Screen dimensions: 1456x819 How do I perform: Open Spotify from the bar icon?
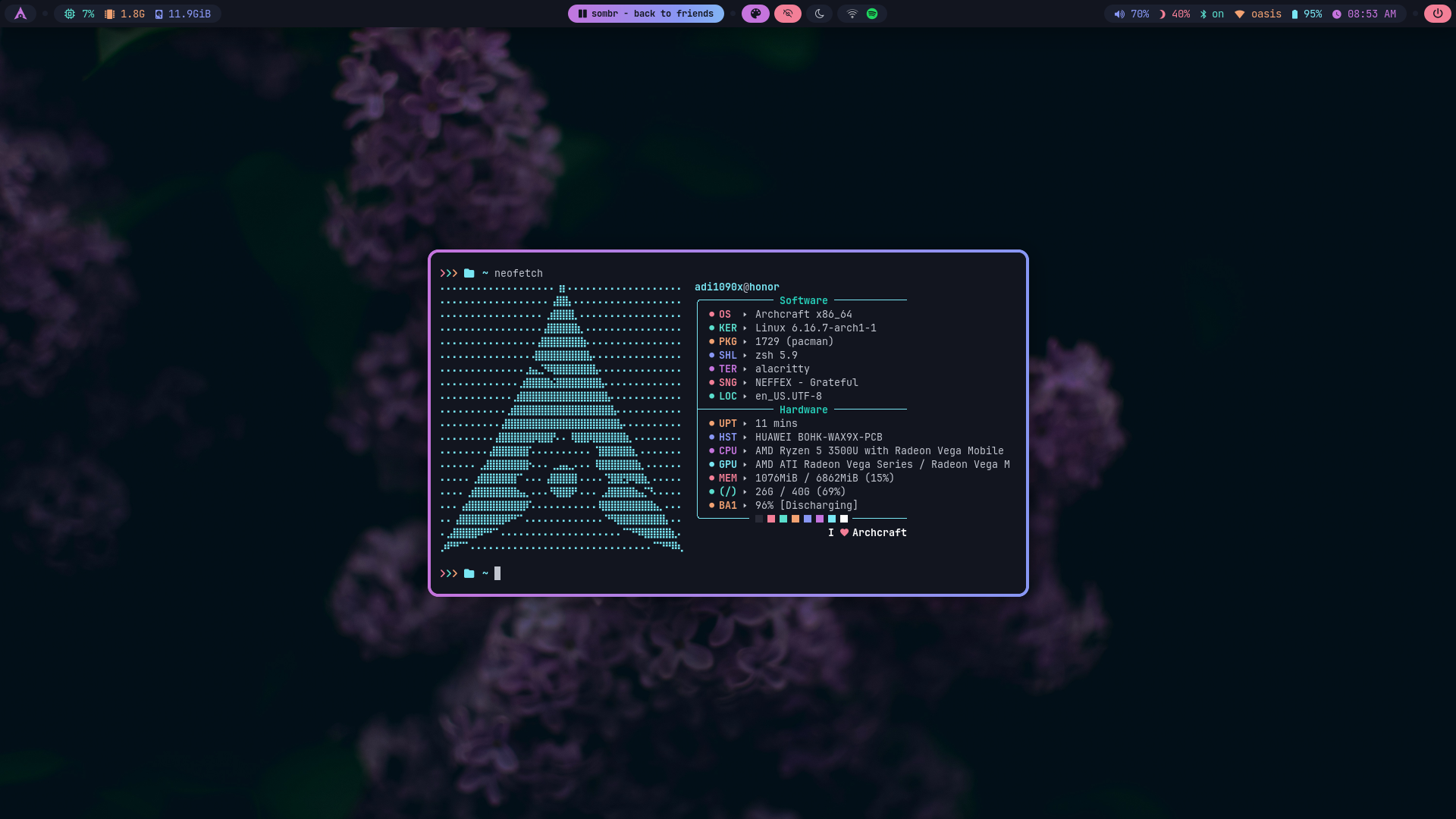(872, 14)
